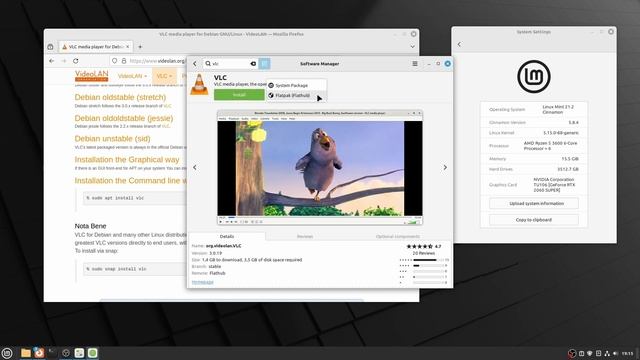
Task: Click Firefox forward navigation arrow
Action: [x=64, y=61]
